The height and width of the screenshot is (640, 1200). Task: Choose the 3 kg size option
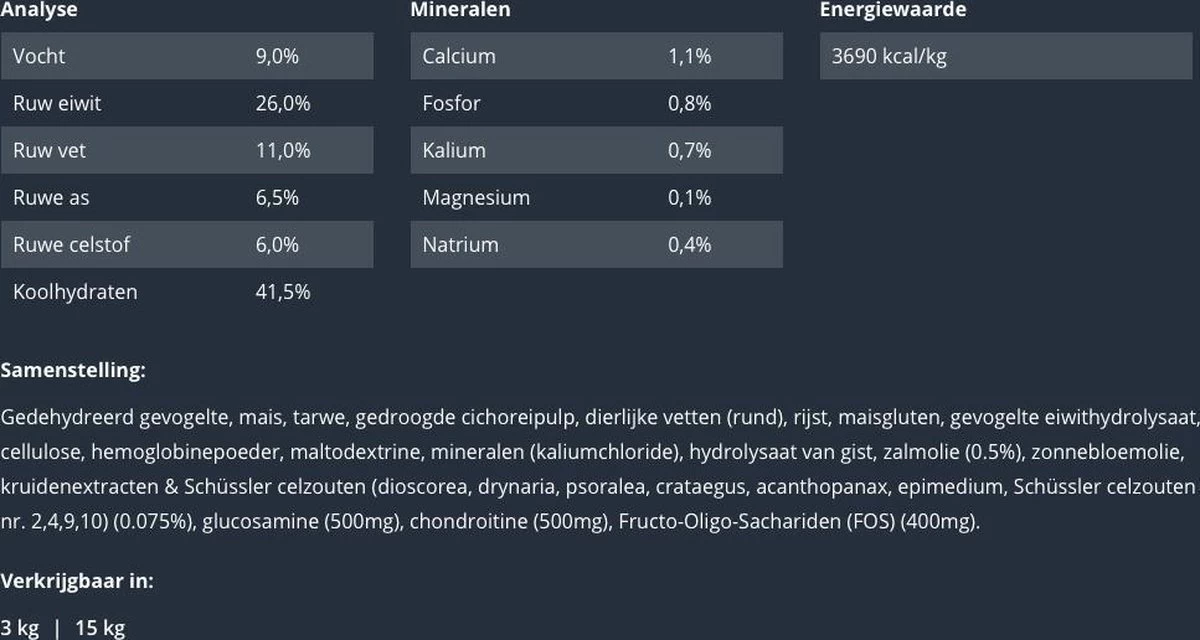point(19,628)
